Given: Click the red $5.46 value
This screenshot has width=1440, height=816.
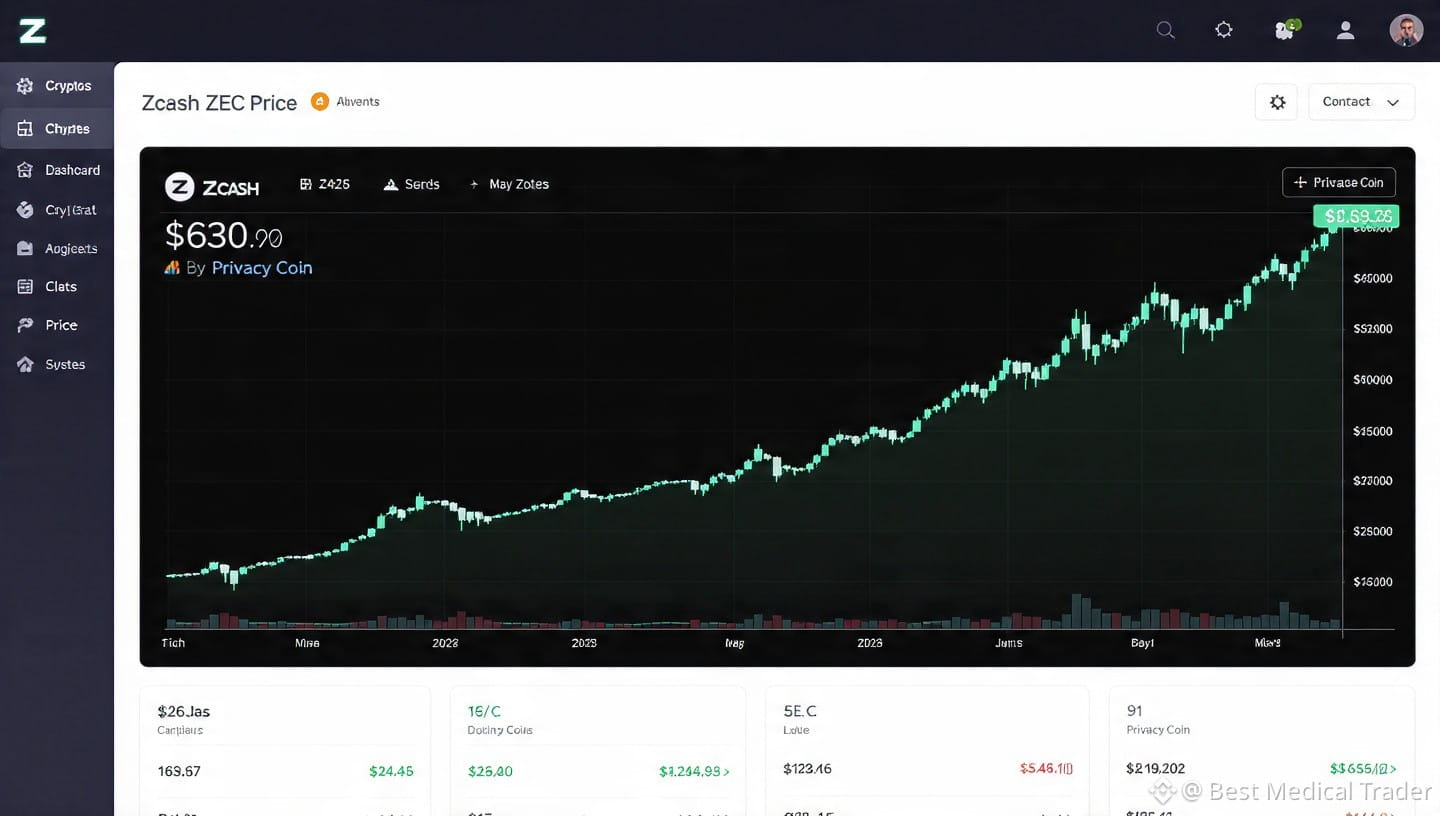Looking at the screenshot, I should coord(1046,769).
